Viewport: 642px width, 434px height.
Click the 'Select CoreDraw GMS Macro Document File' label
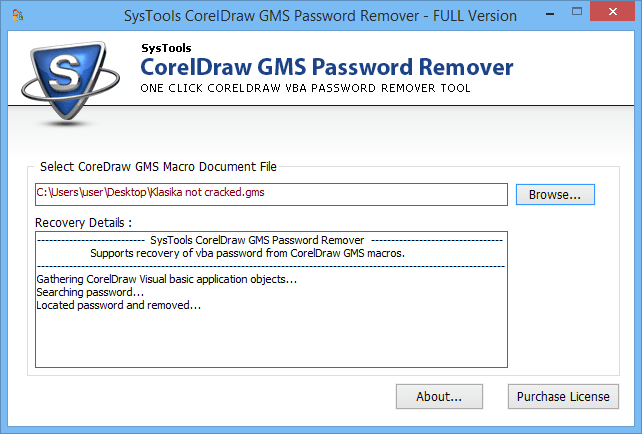coord(158,166)
